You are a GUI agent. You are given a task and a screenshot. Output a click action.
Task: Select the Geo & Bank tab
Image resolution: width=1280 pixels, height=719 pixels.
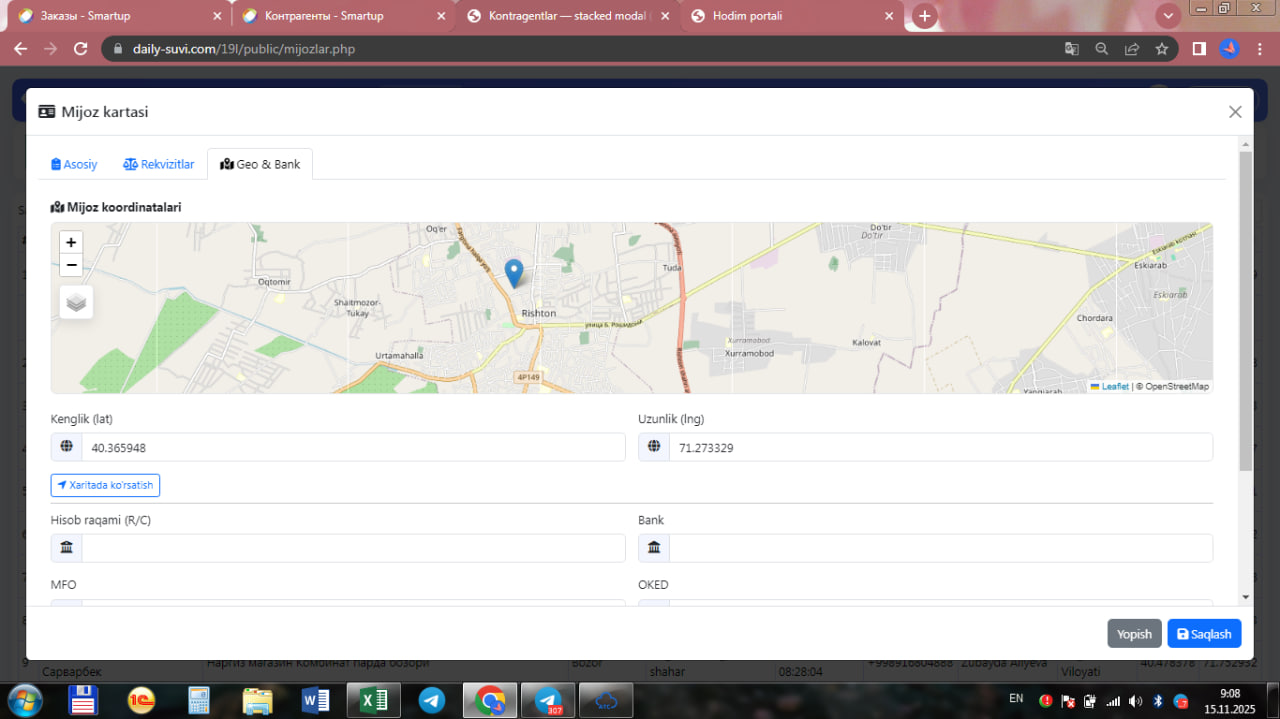[260, 164]
